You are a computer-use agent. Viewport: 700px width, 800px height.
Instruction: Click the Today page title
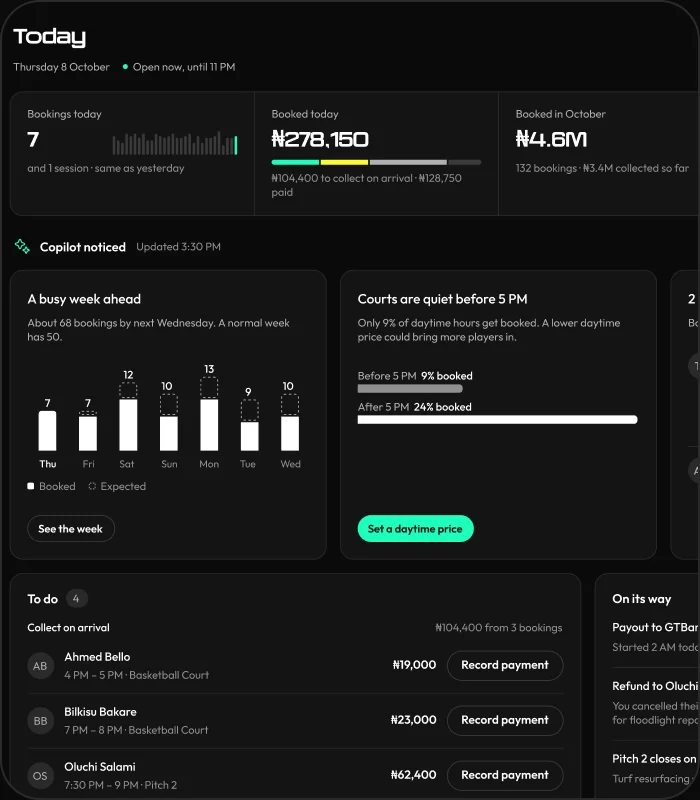(x=49, y=37)
